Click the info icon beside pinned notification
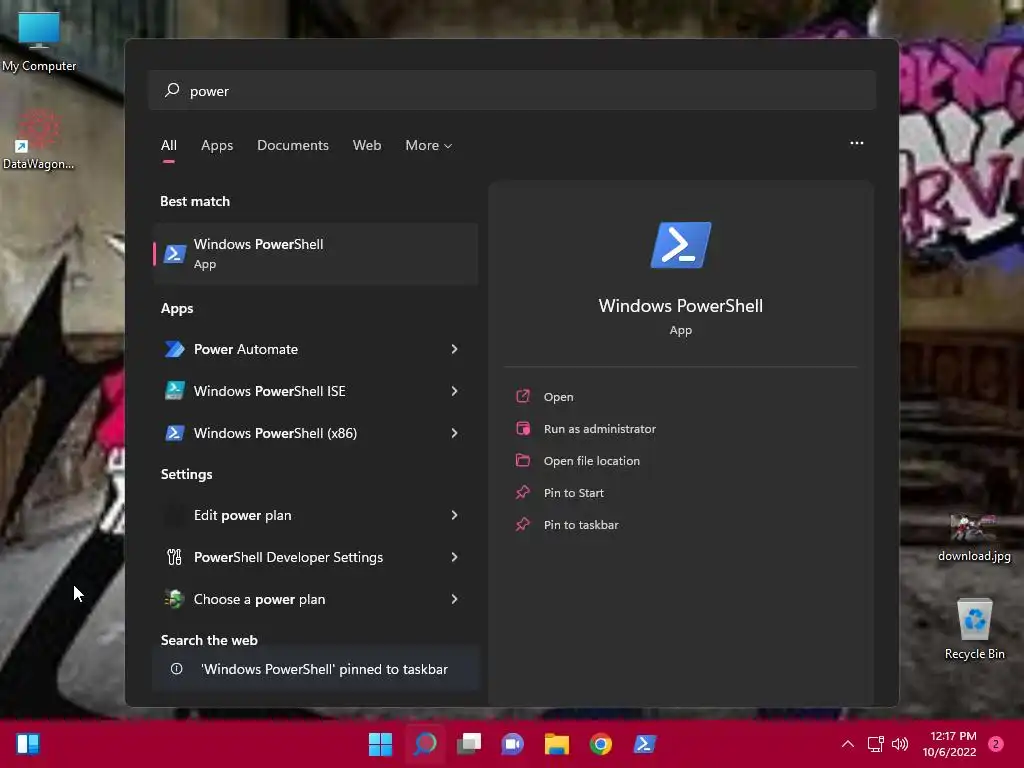 point(176,669)
